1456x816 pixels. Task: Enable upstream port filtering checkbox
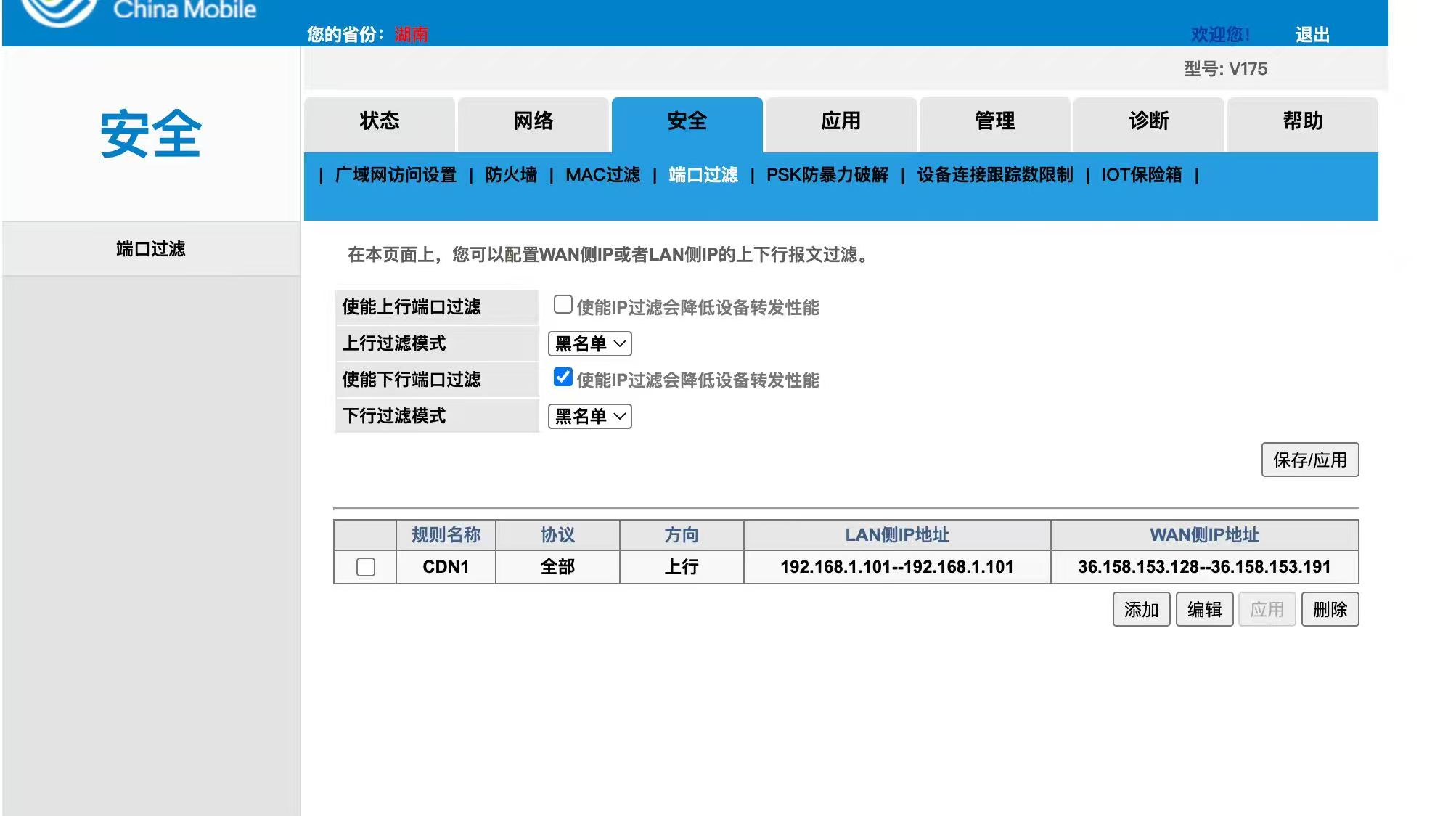[x=563, y=304]
